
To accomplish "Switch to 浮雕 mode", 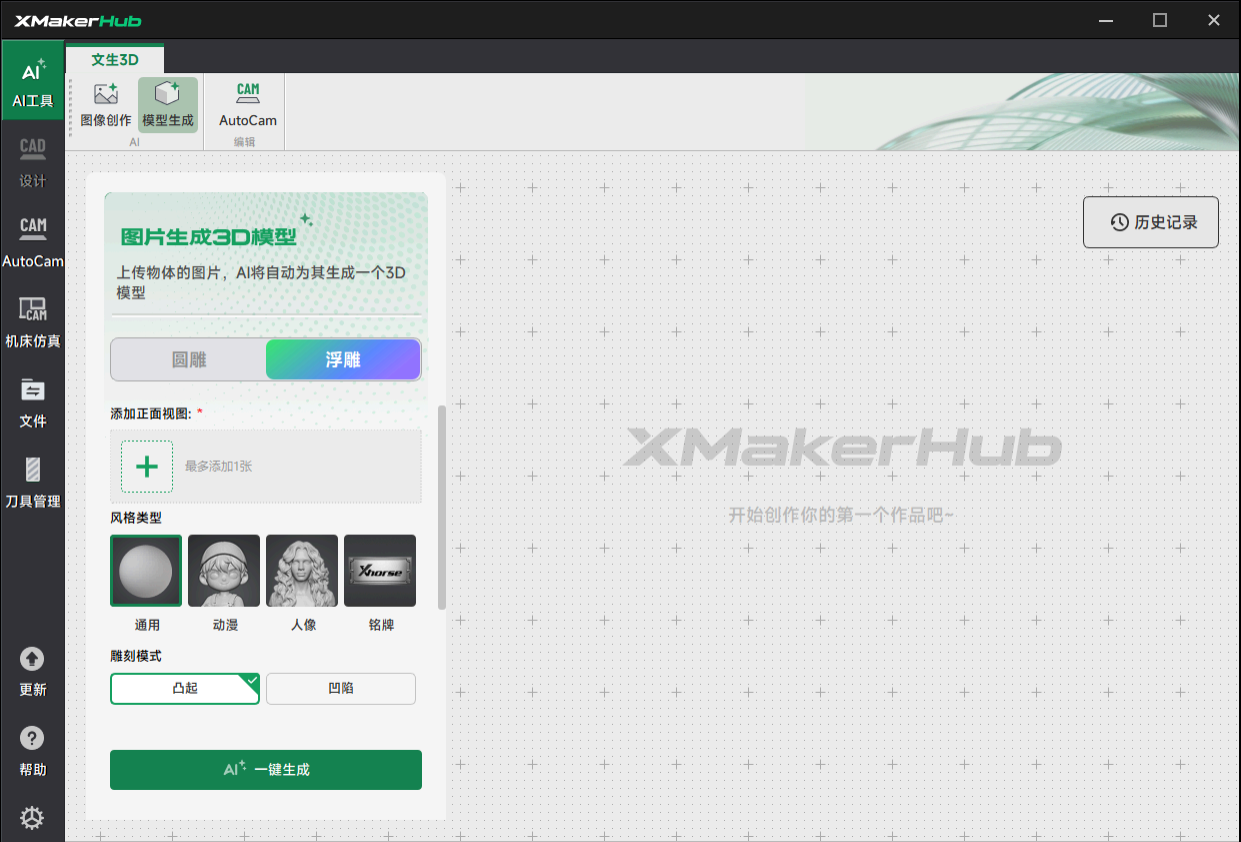I will pyautogui.click(x=343, y=359).
